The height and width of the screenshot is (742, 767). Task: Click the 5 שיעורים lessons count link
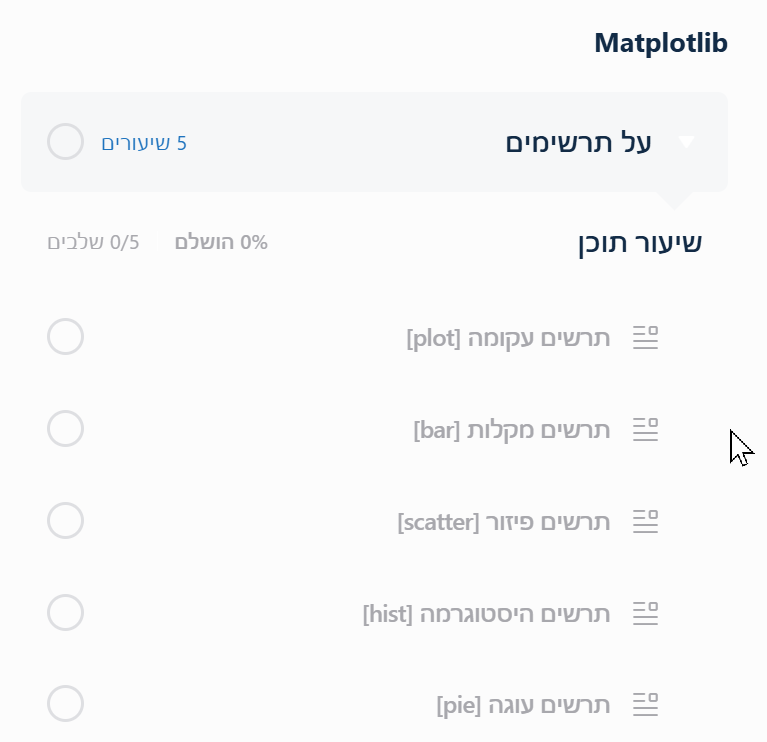point(144,143)
